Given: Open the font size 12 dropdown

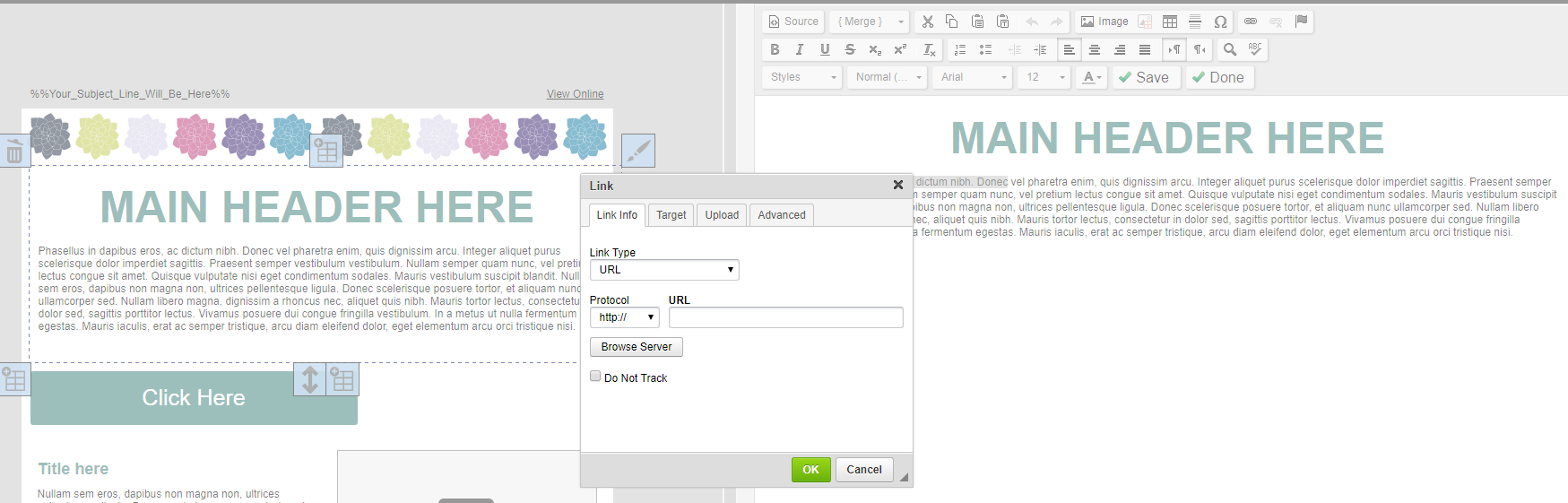Looking at the screenshot, I should click(1044, 77).
